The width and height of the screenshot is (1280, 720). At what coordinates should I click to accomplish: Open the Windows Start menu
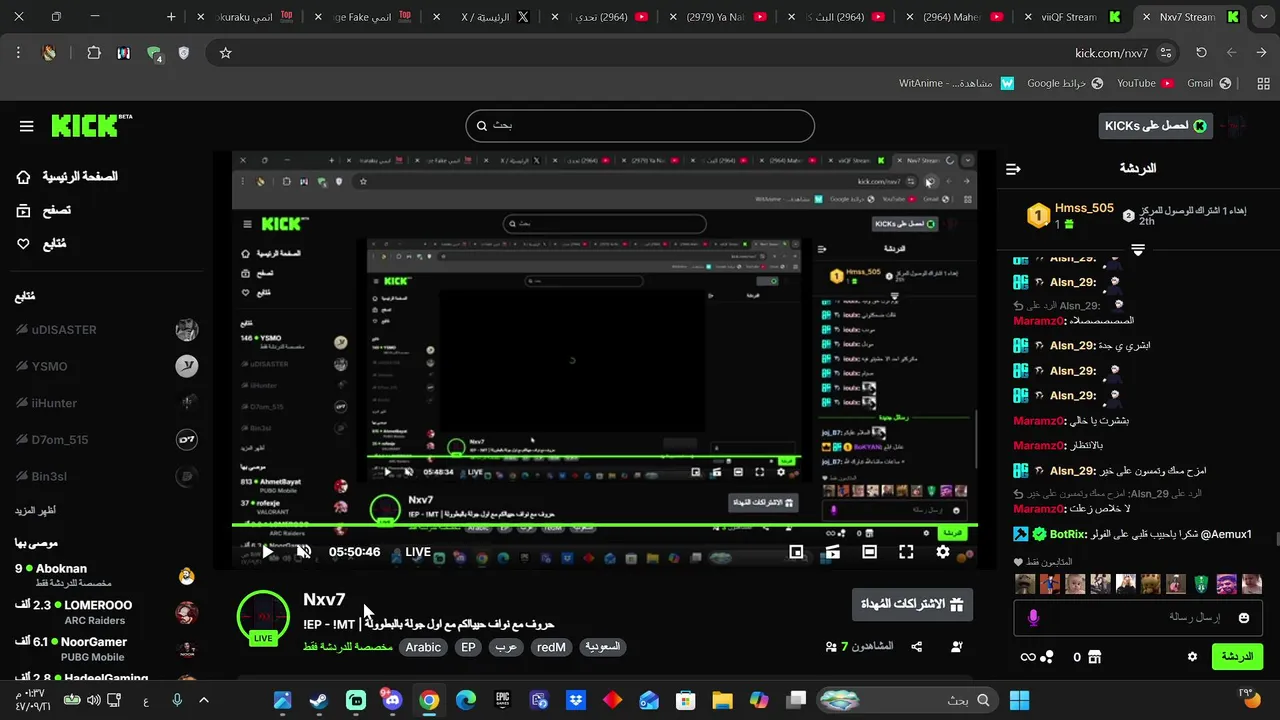pos(1019,700)
